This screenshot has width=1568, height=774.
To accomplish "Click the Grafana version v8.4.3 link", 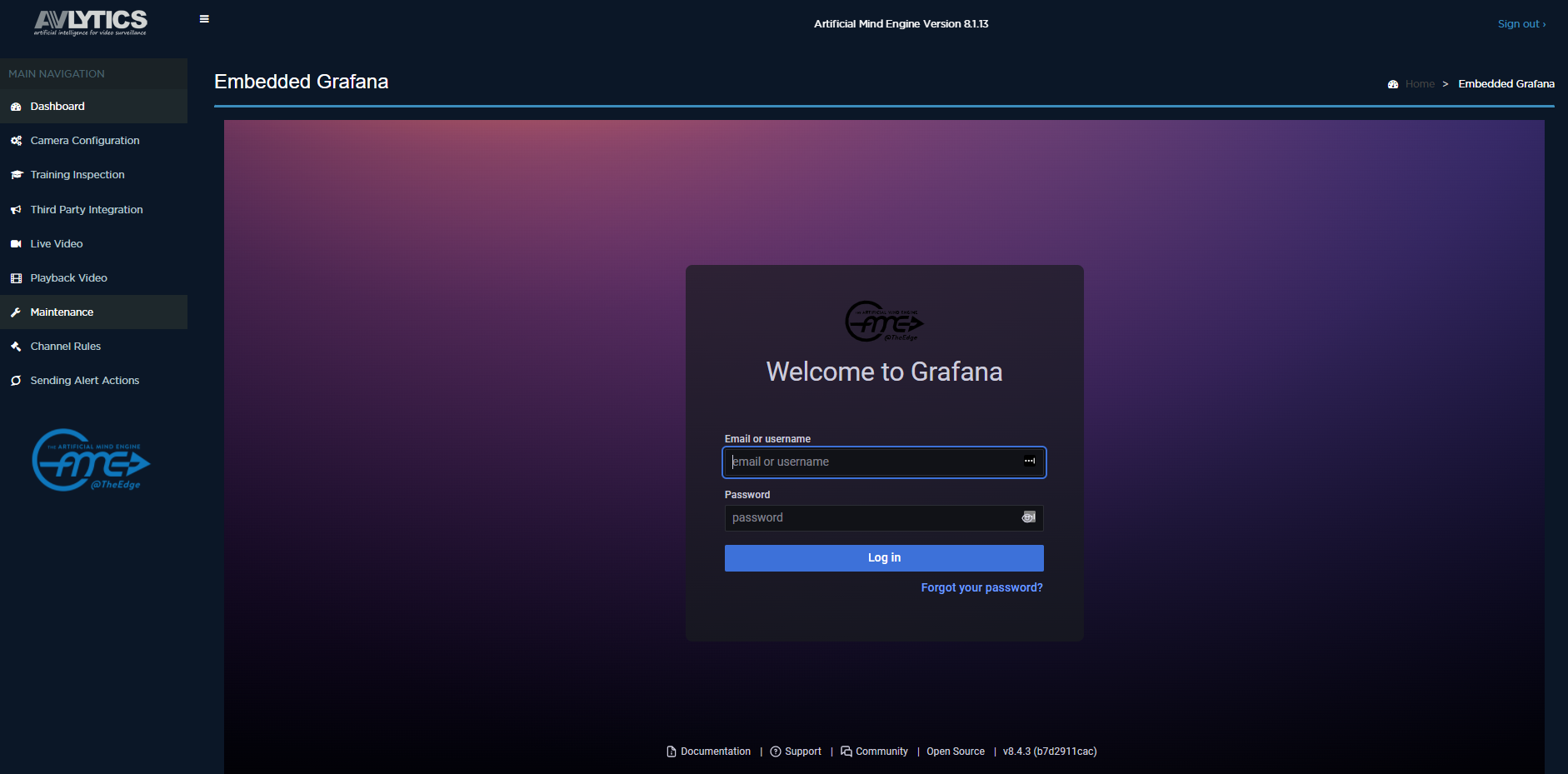I will [x=1050, y=752].
